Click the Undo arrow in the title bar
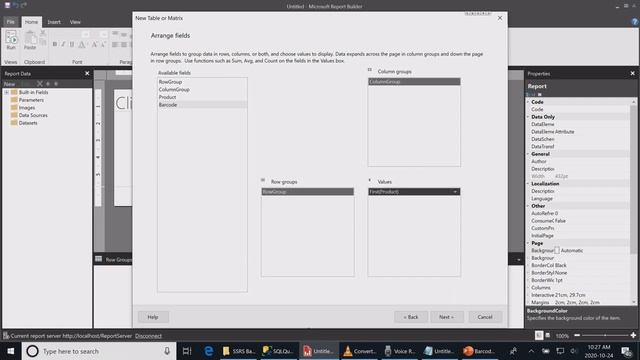640x360 pixels. 16,5
